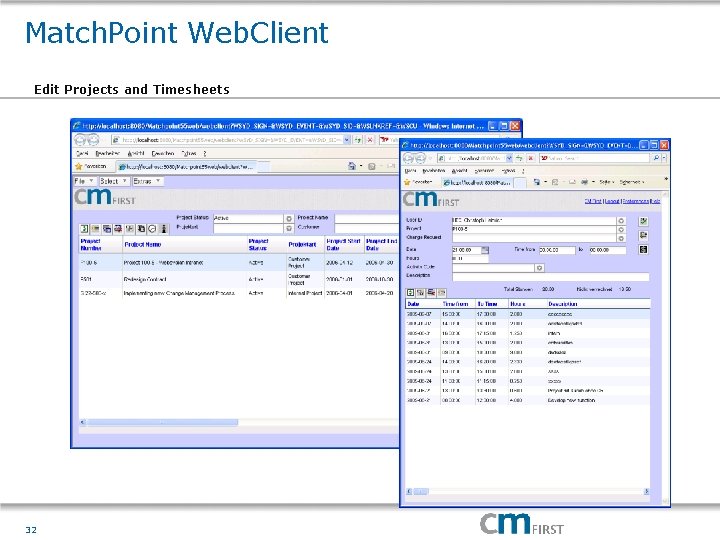Click the Project Status lookup button

(x=289, y=219)
